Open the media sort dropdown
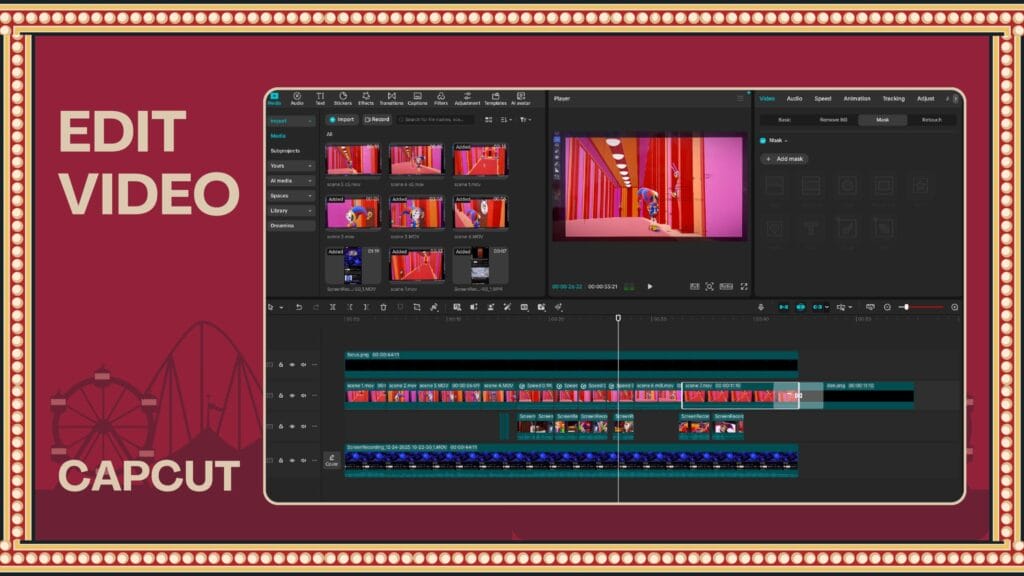 point(506,120)
